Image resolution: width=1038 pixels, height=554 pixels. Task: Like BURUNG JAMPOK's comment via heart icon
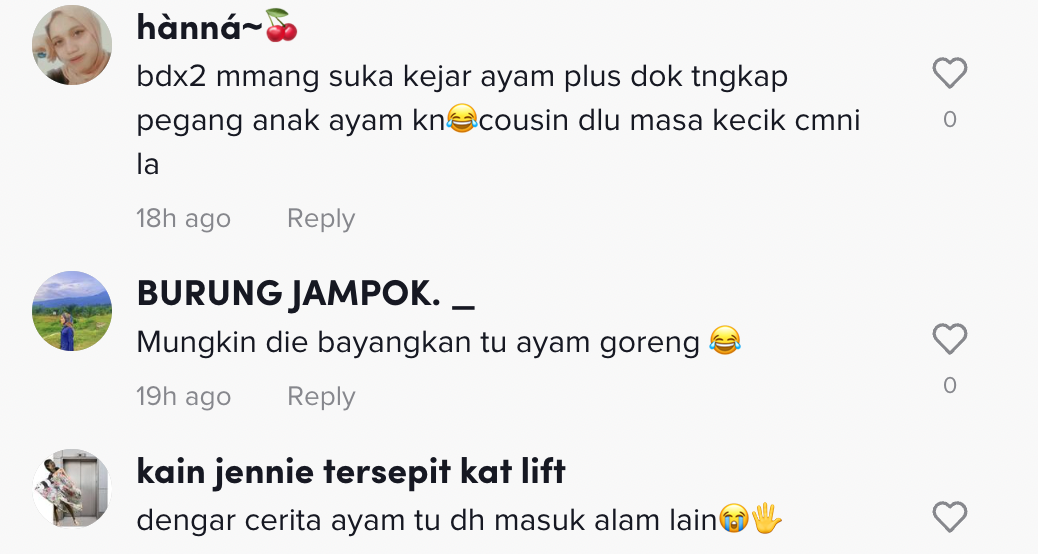[x=950, y=339]
